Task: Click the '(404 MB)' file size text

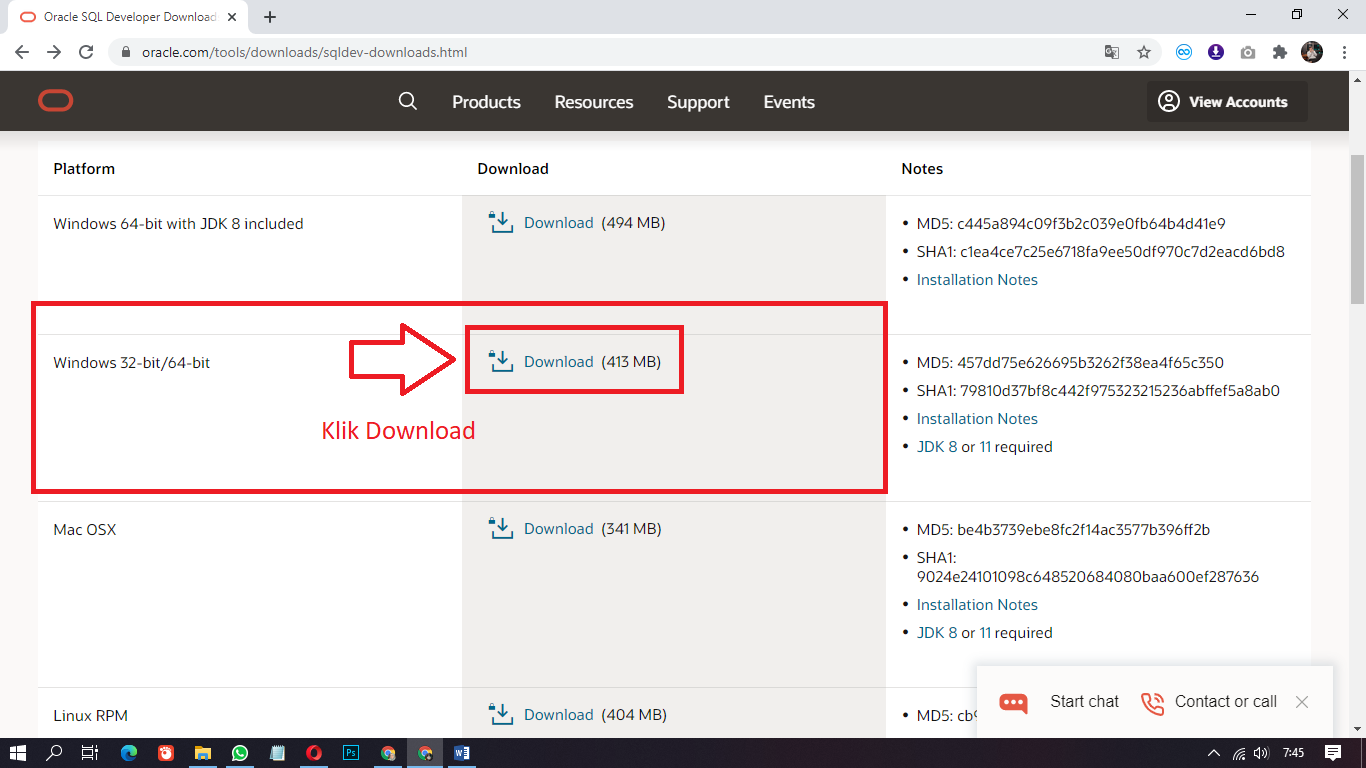Action: pos(634,715)
